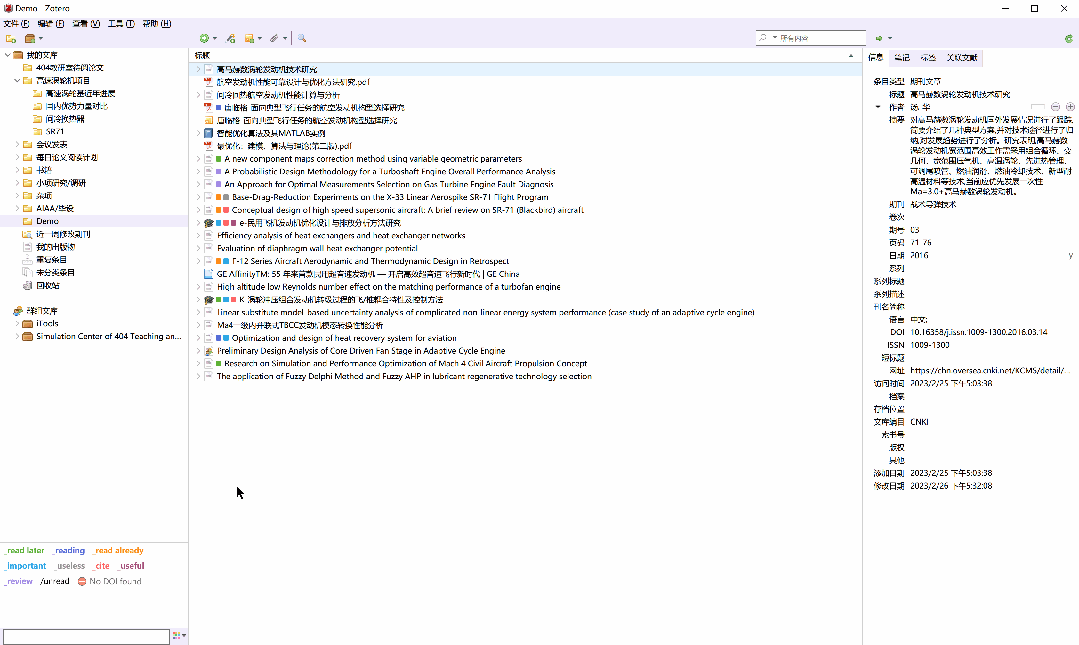
Task: Click the iTools group library icon
Action: click(x=28, y=324)
